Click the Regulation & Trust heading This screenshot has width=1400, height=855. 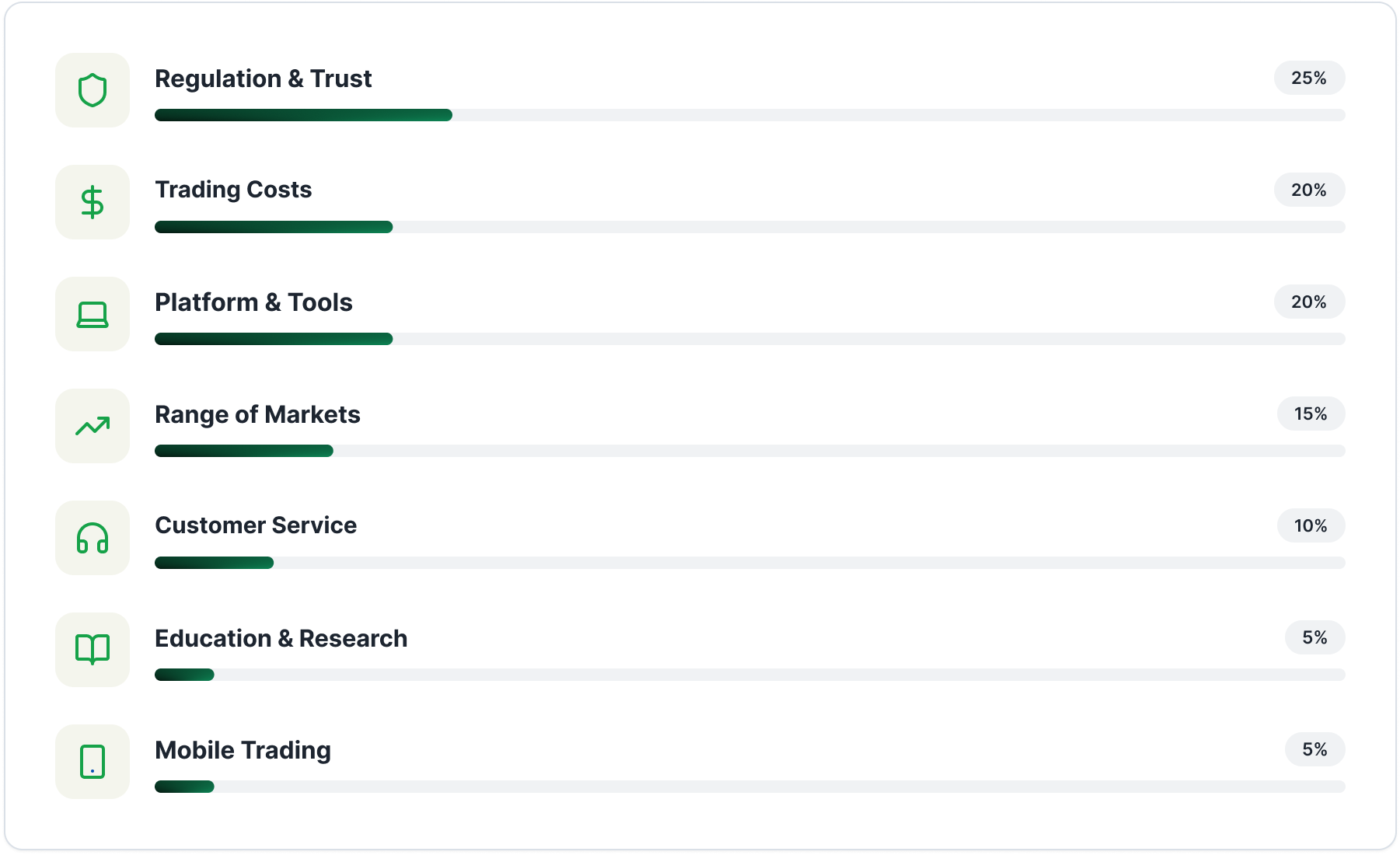point(263,79)
